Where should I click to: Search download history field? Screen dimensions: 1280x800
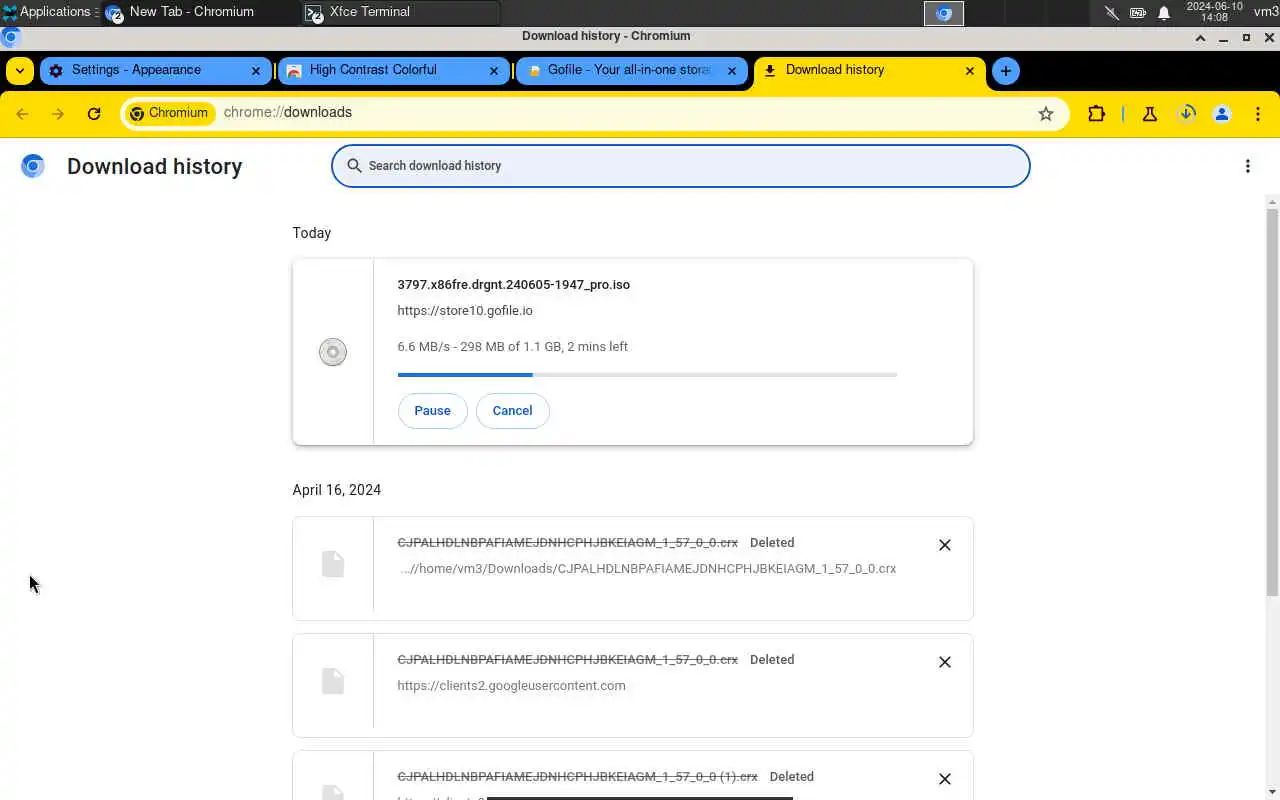681,166
